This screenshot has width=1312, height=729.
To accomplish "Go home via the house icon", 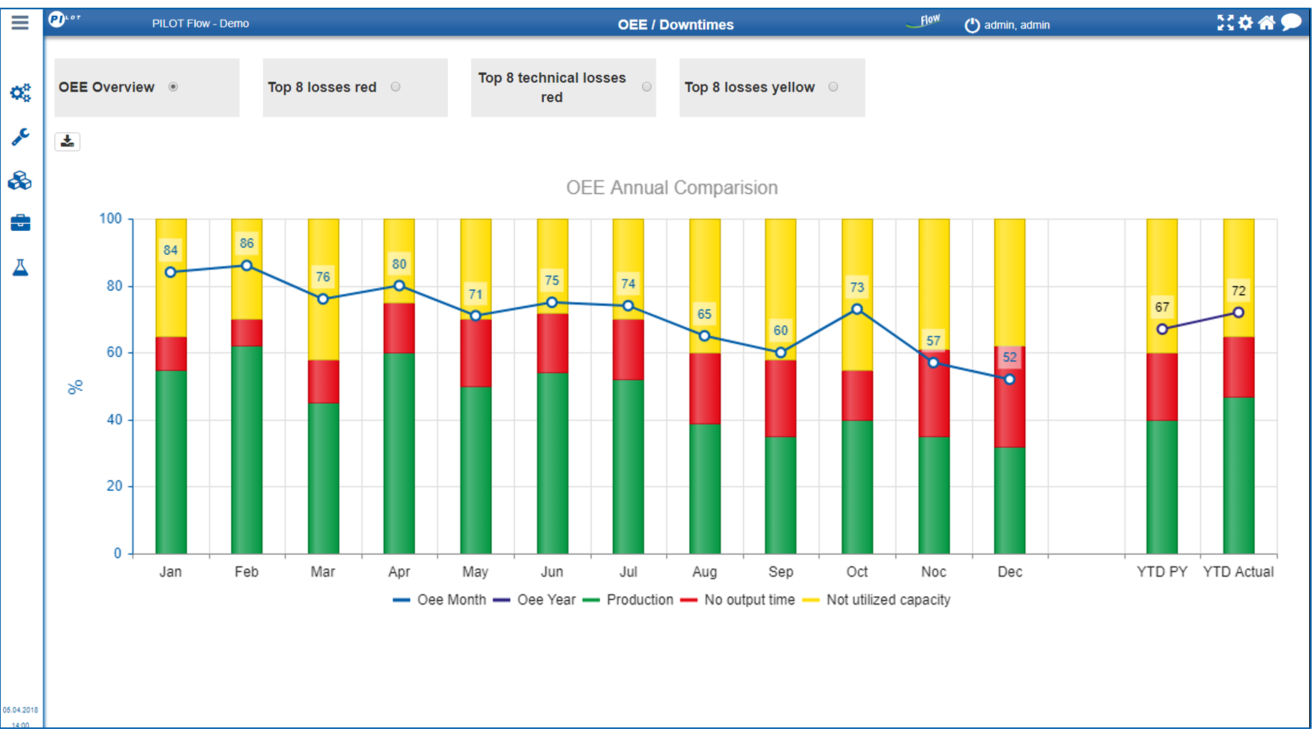I will [1266, 23].
